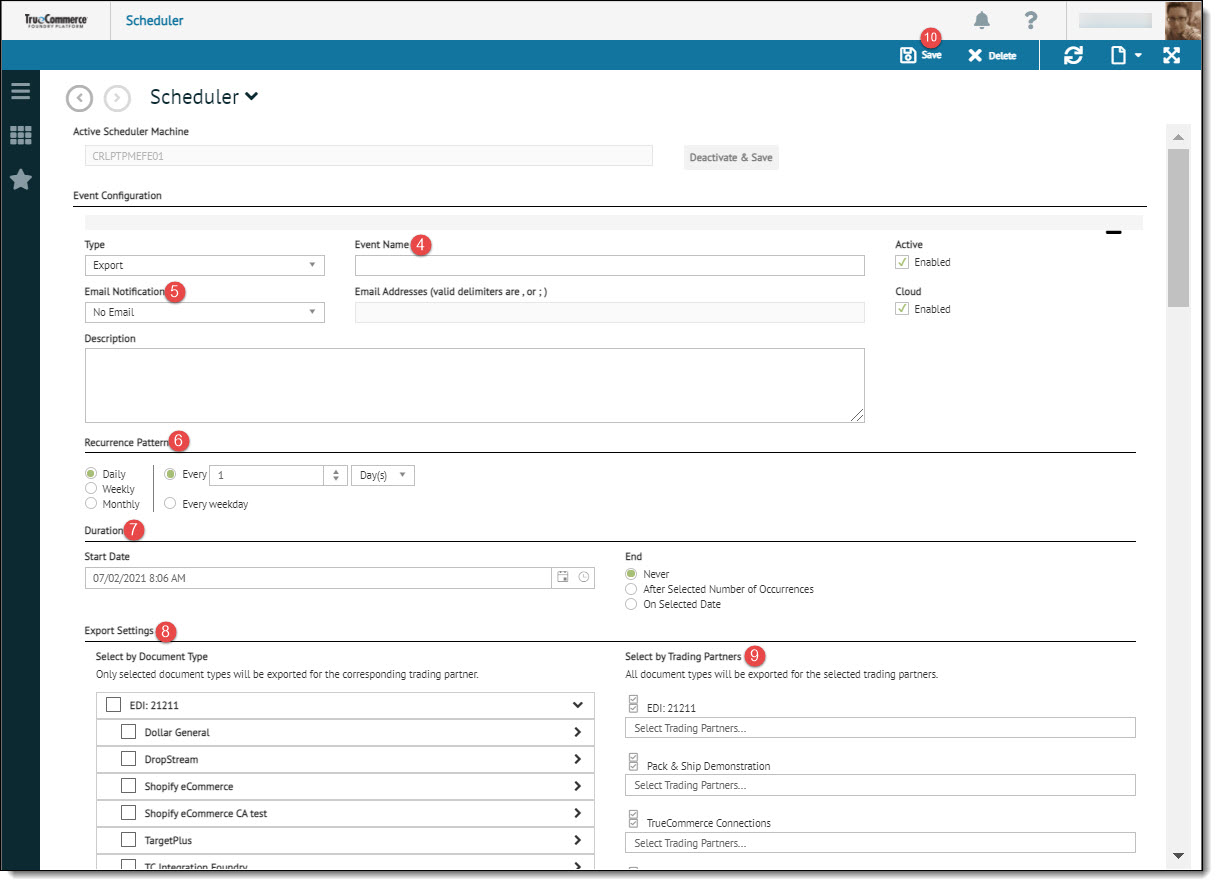Screen dimensions: 1218x886
Task: Open the apps grid icon in sidebar
Action: click(x=20, y=135)
